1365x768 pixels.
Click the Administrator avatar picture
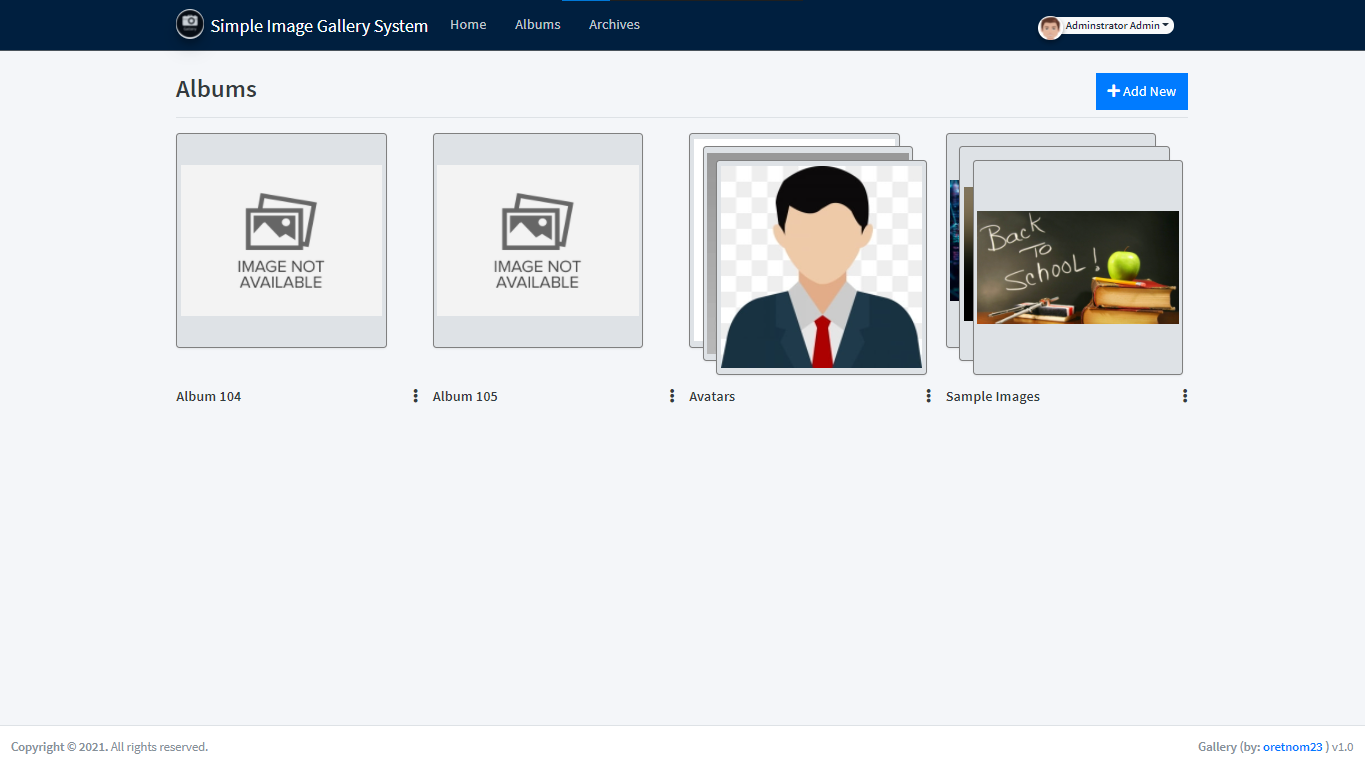click(x=1049, y=27)
